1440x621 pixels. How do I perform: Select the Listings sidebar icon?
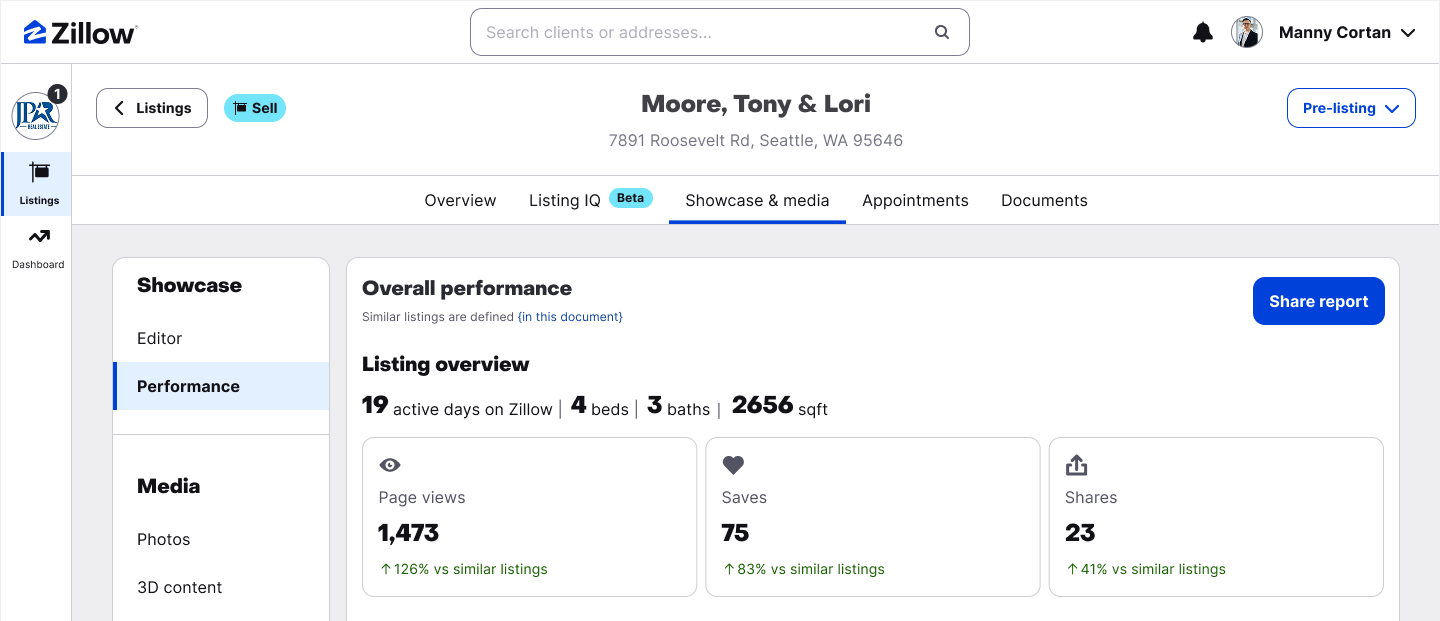(x=38, y=184)
